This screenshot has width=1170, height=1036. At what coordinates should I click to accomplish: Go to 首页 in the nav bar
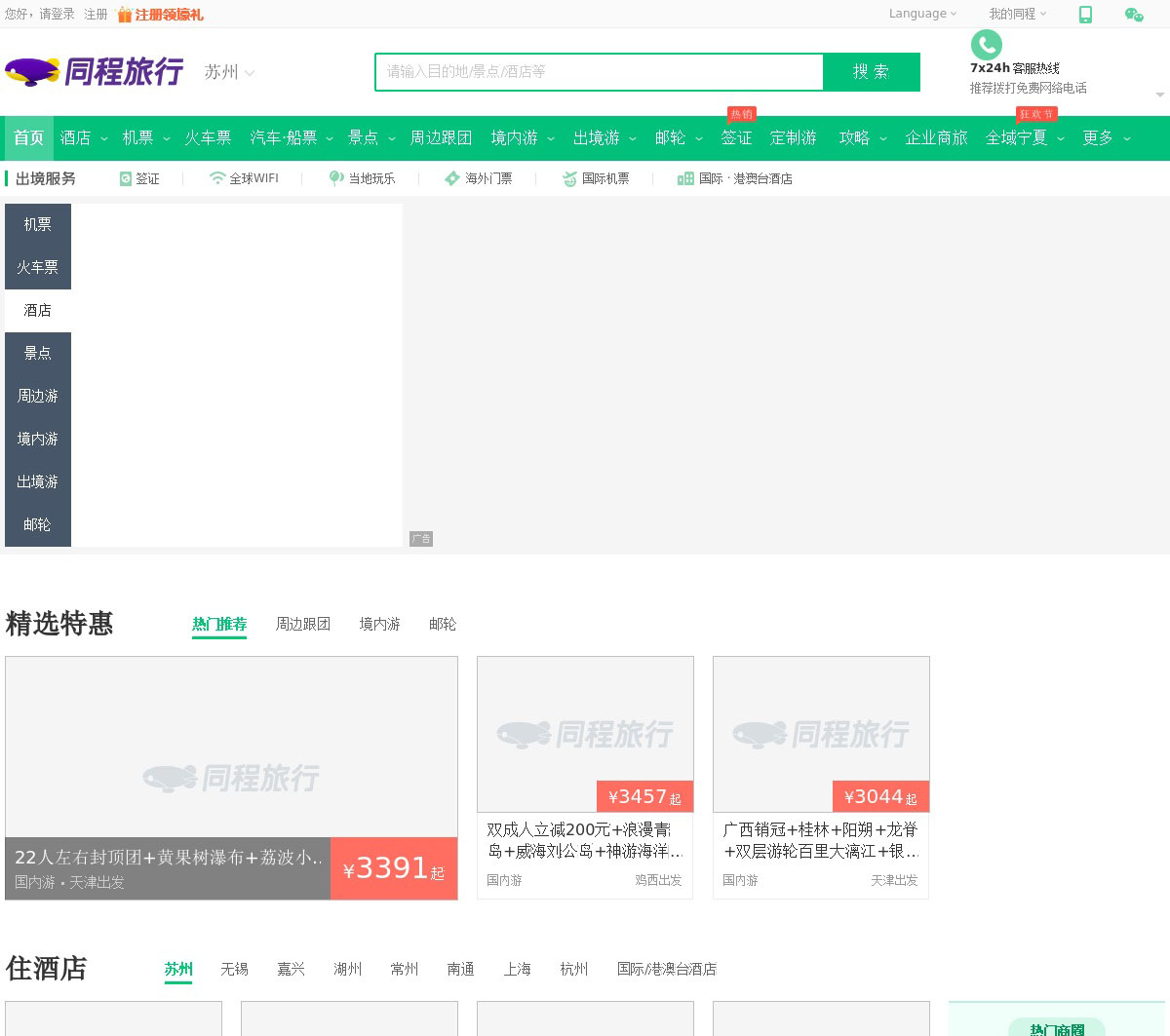28,137
